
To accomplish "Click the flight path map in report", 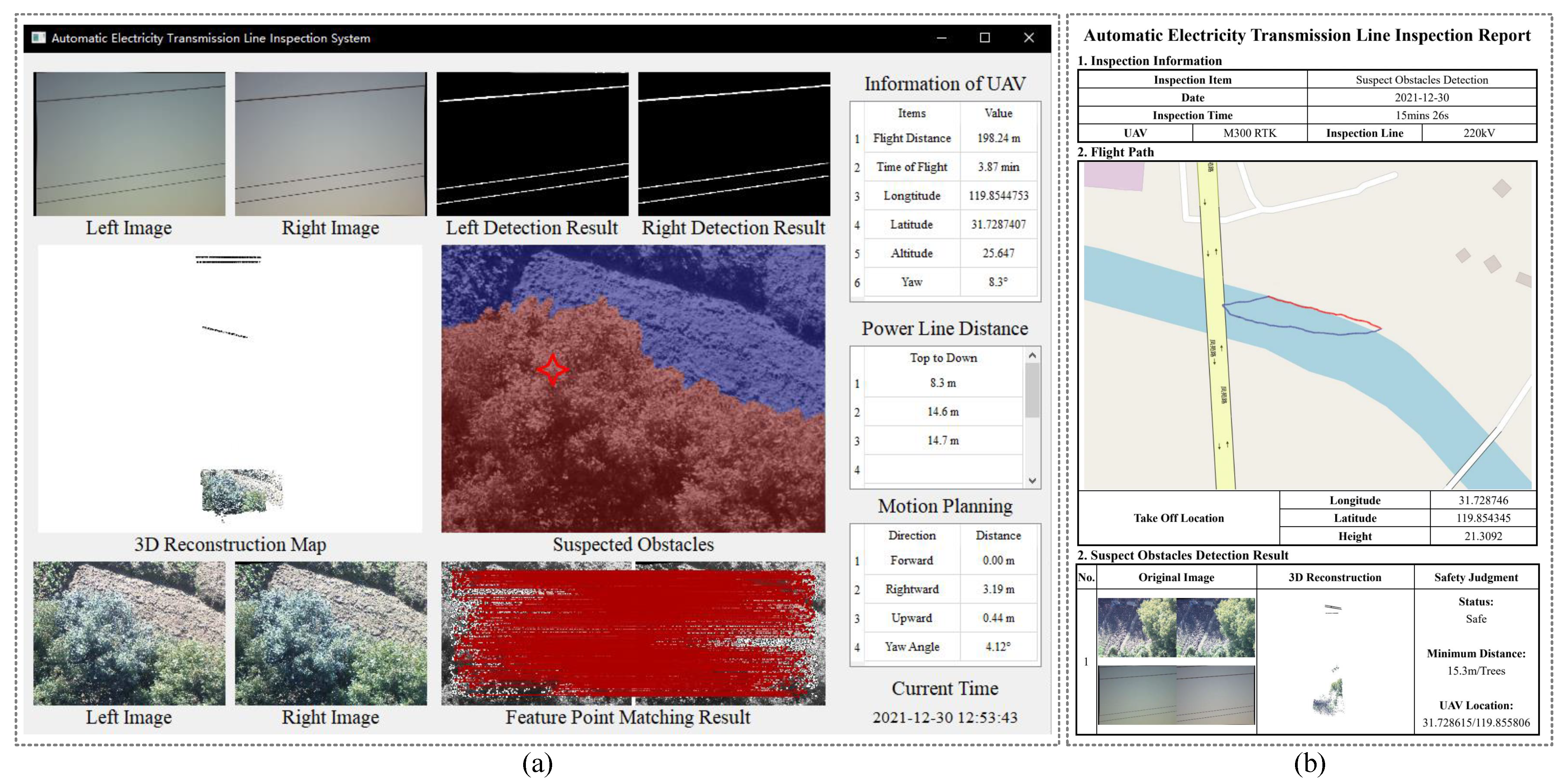I will click(1307, 325).
